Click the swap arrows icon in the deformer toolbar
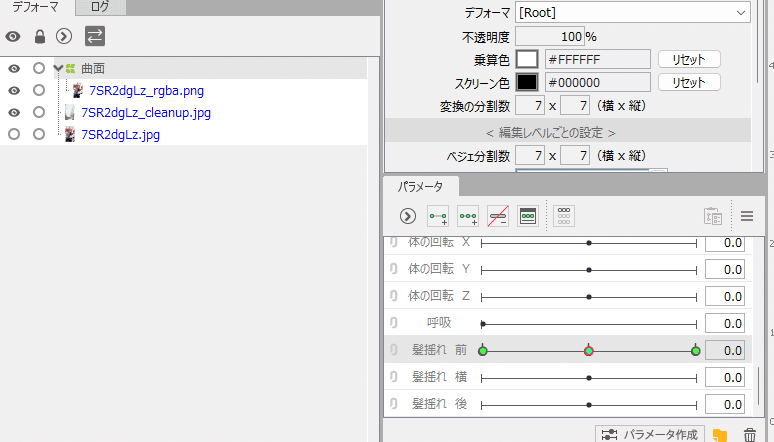 coord(95,36)
